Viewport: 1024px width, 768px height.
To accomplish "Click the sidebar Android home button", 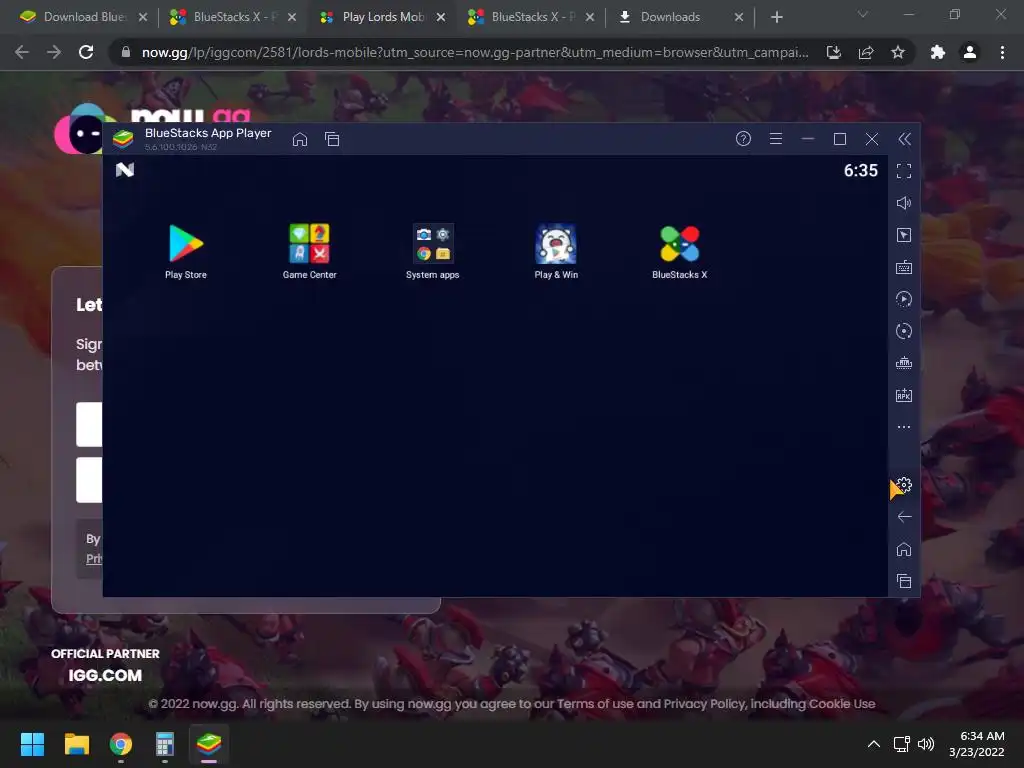I will click(904, 549).
